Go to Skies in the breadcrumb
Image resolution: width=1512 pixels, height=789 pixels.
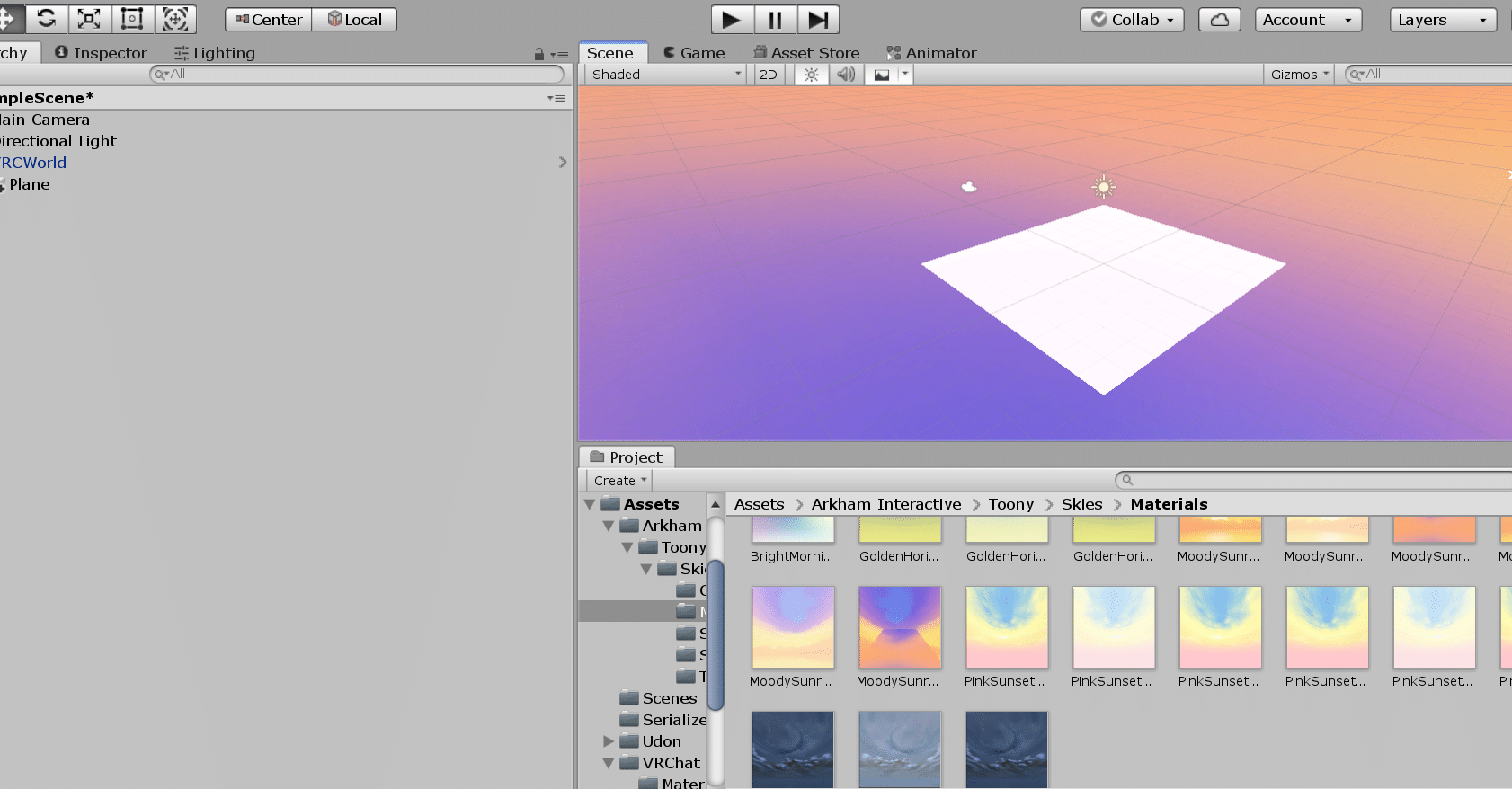[x=1081, y=504]
